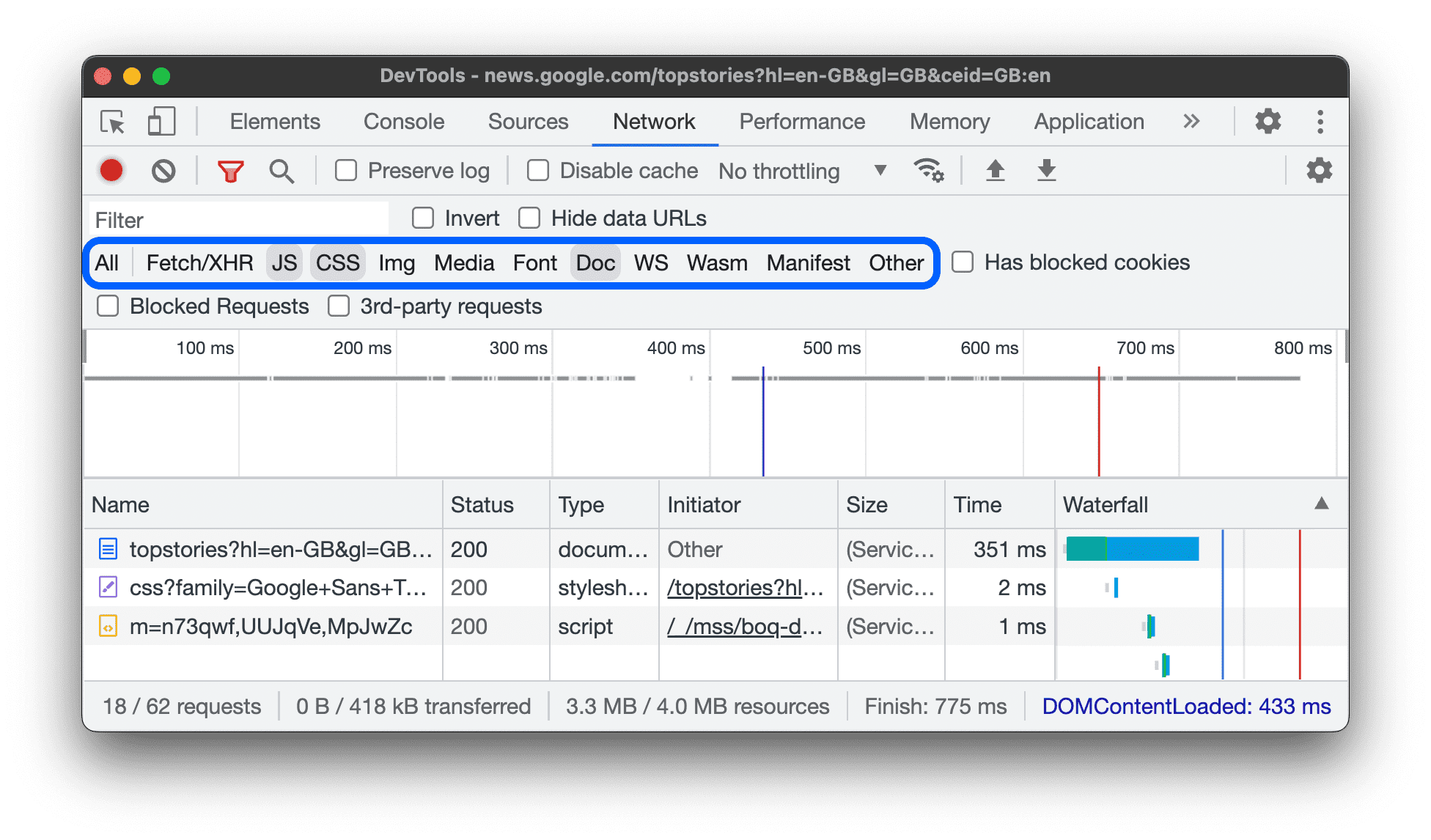The image size is (1431, 840).
Task: Click the record (red circle) button
Action: click(111, 170)
